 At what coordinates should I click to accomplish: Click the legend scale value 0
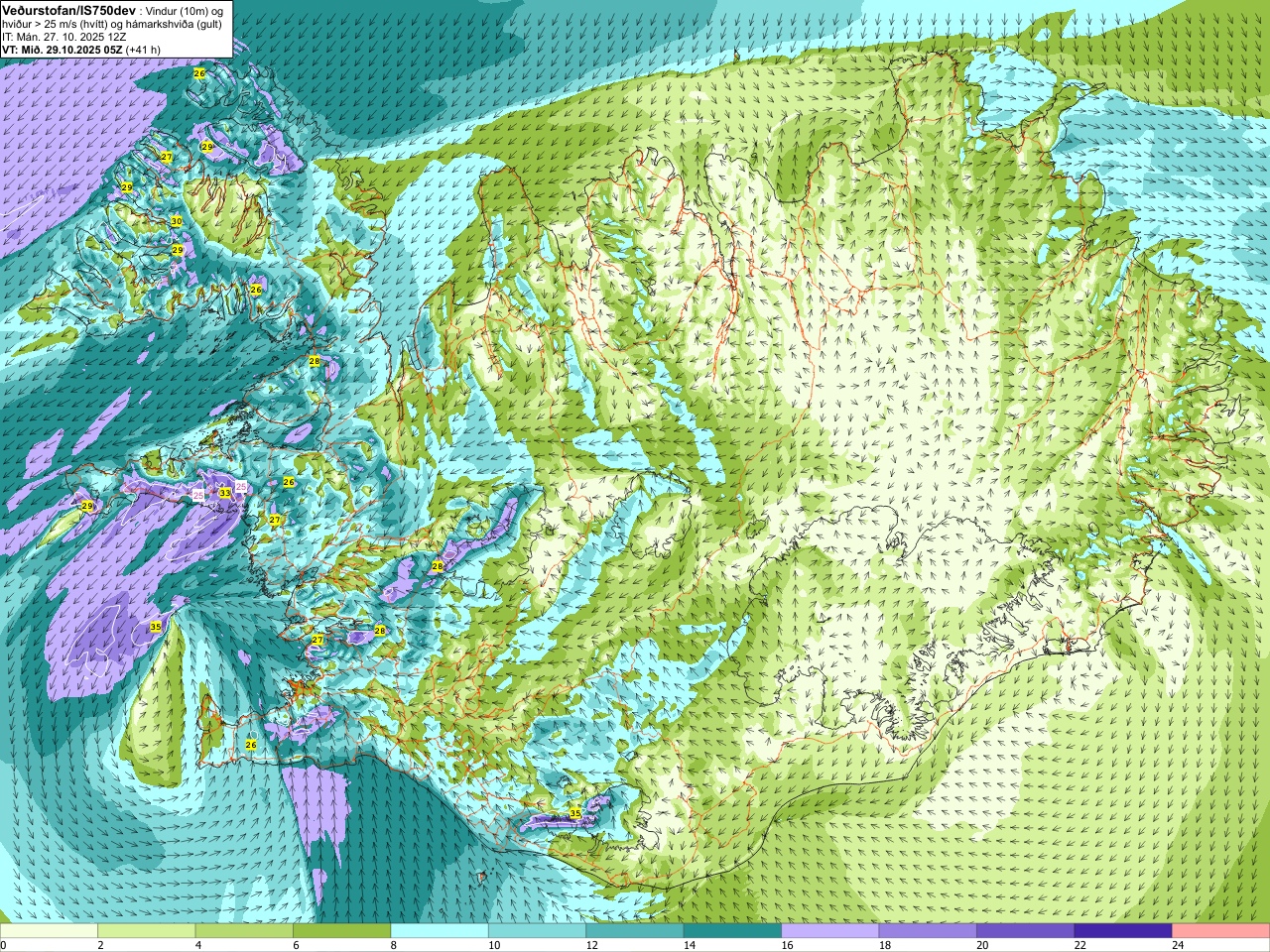click(4, 945)
